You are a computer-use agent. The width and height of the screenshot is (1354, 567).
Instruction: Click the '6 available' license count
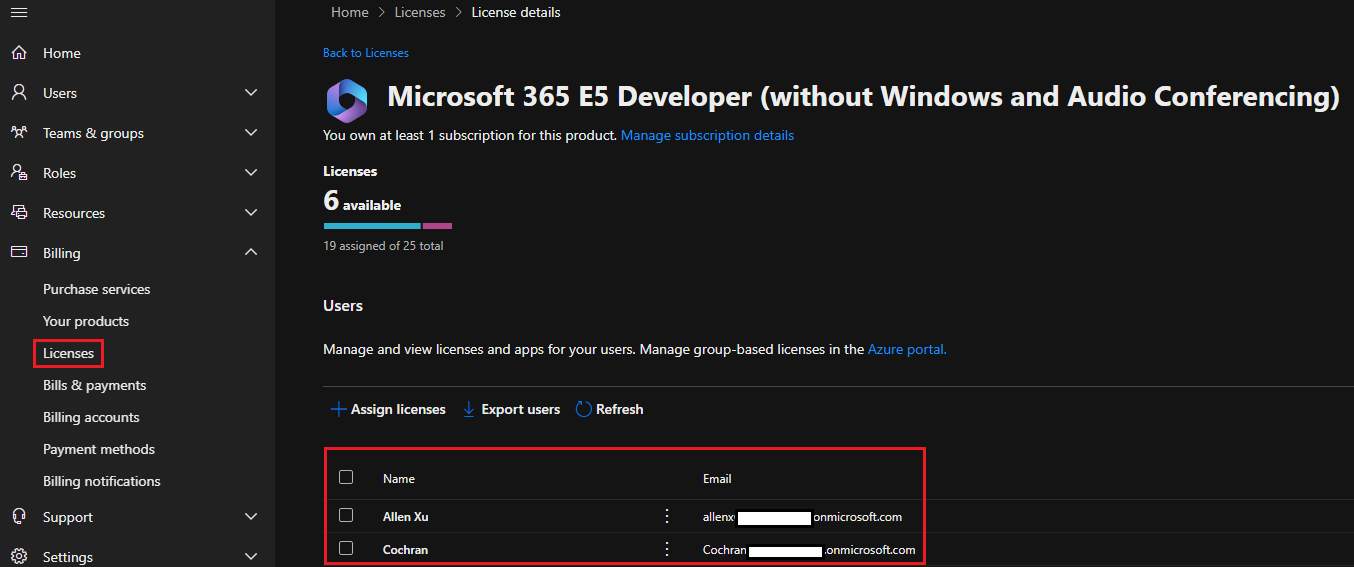[x=362, y=201]
